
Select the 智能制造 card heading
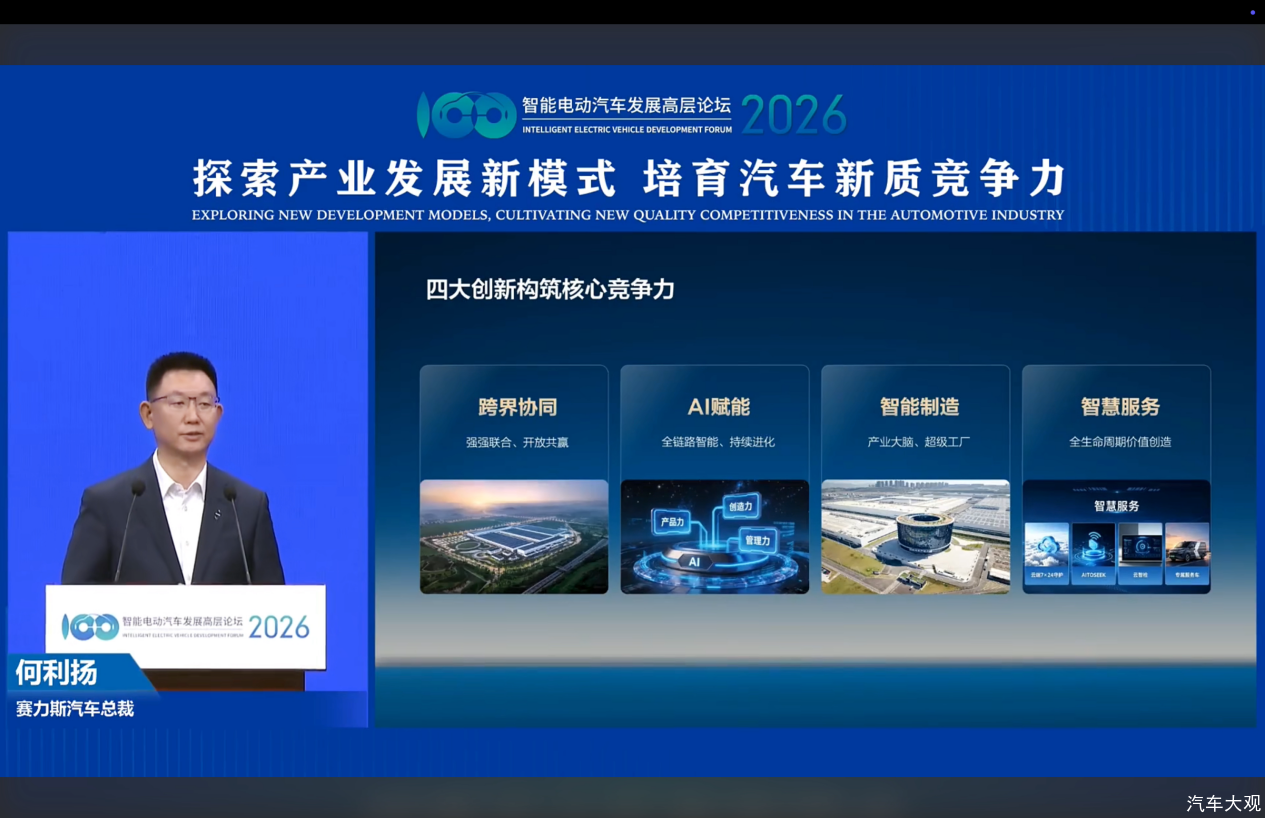[x=919, y=407]
